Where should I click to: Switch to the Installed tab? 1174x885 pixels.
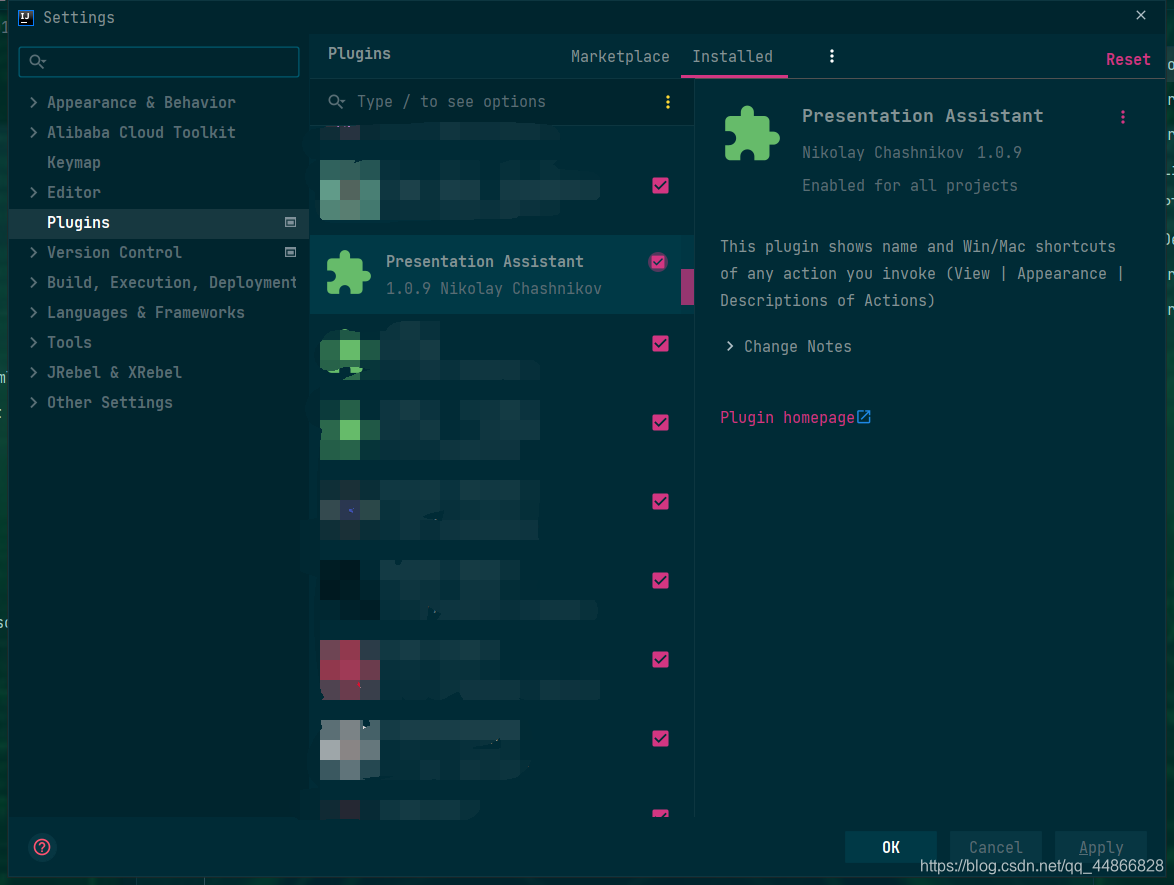[732, 57]
